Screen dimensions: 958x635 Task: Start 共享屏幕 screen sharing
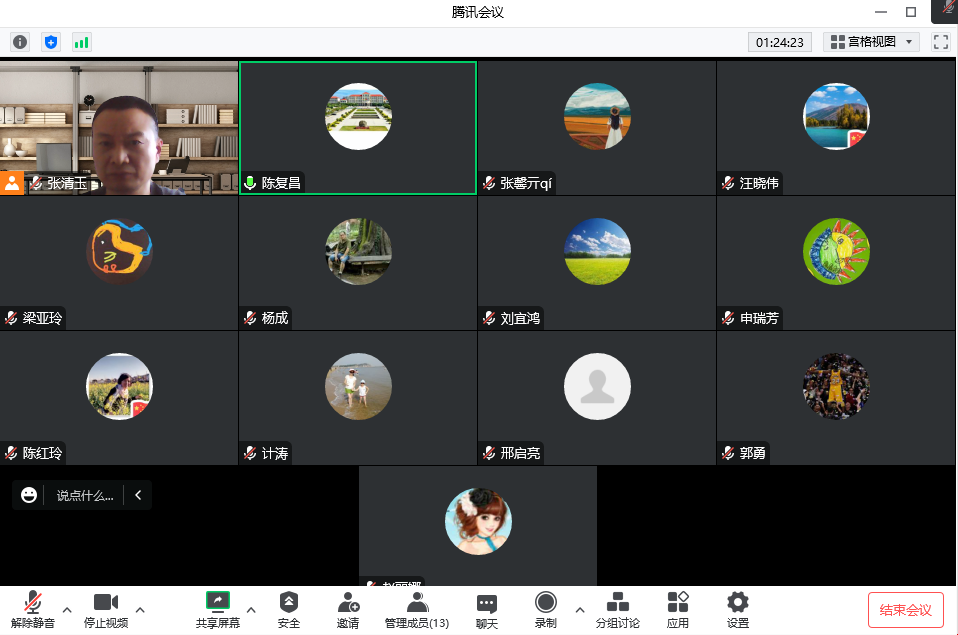point(217,609)
